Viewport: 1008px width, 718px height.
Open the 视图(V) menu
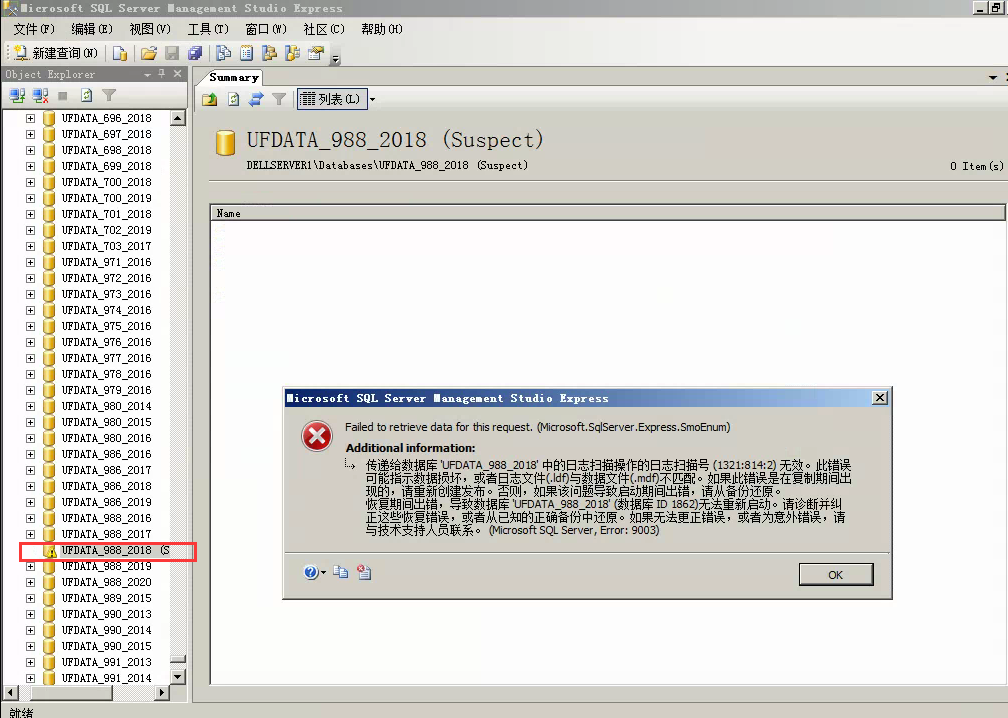point(150,29)
